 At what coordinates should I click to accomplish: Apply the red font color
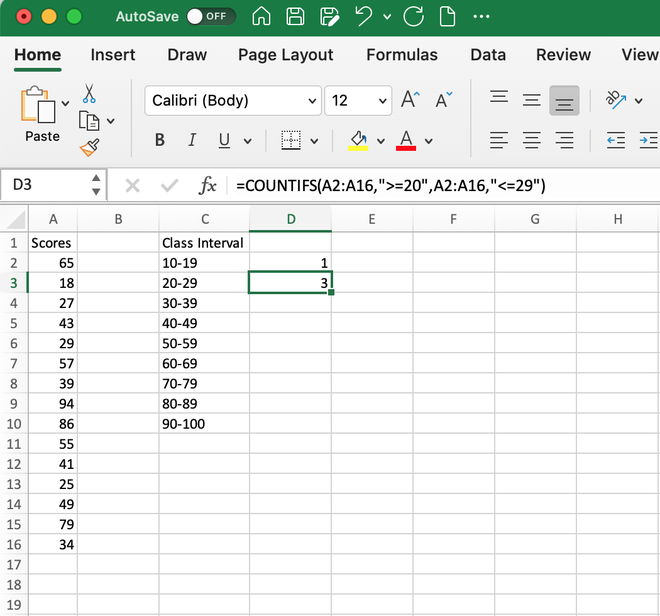coord(406,140)
